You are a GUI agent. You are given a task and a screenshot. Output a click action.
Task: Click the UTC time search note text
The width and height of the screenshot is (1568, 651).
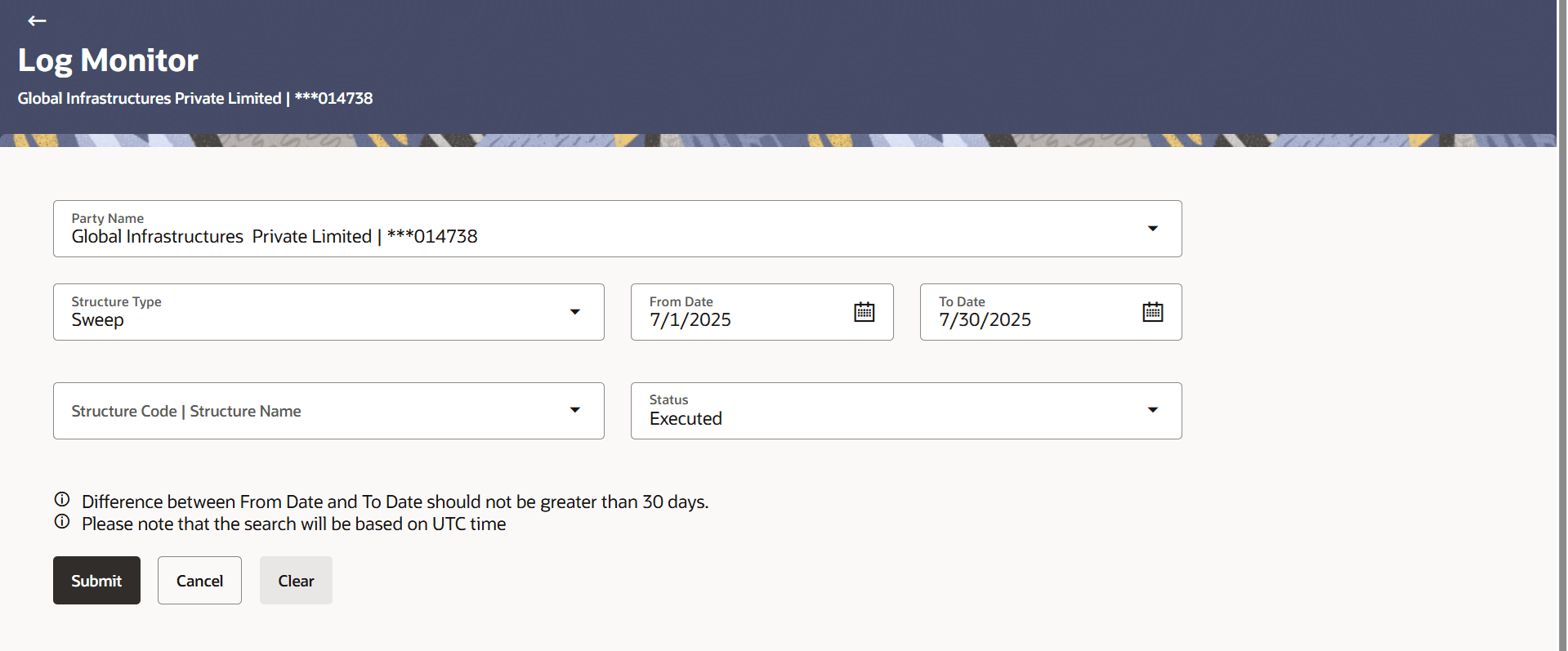[x=293, y=524]
